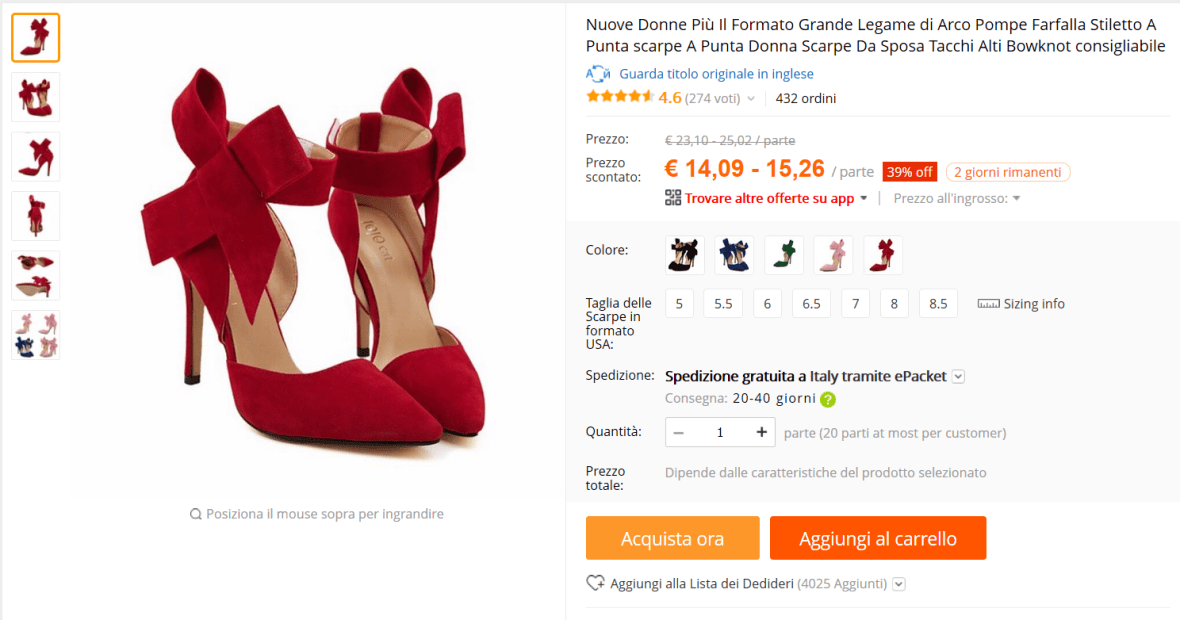Open the wishlist dropdown arrow after Aggiunti
The height and width of the screenshot is (620, 1180).
pyautogui.click(x=898, y=584)
